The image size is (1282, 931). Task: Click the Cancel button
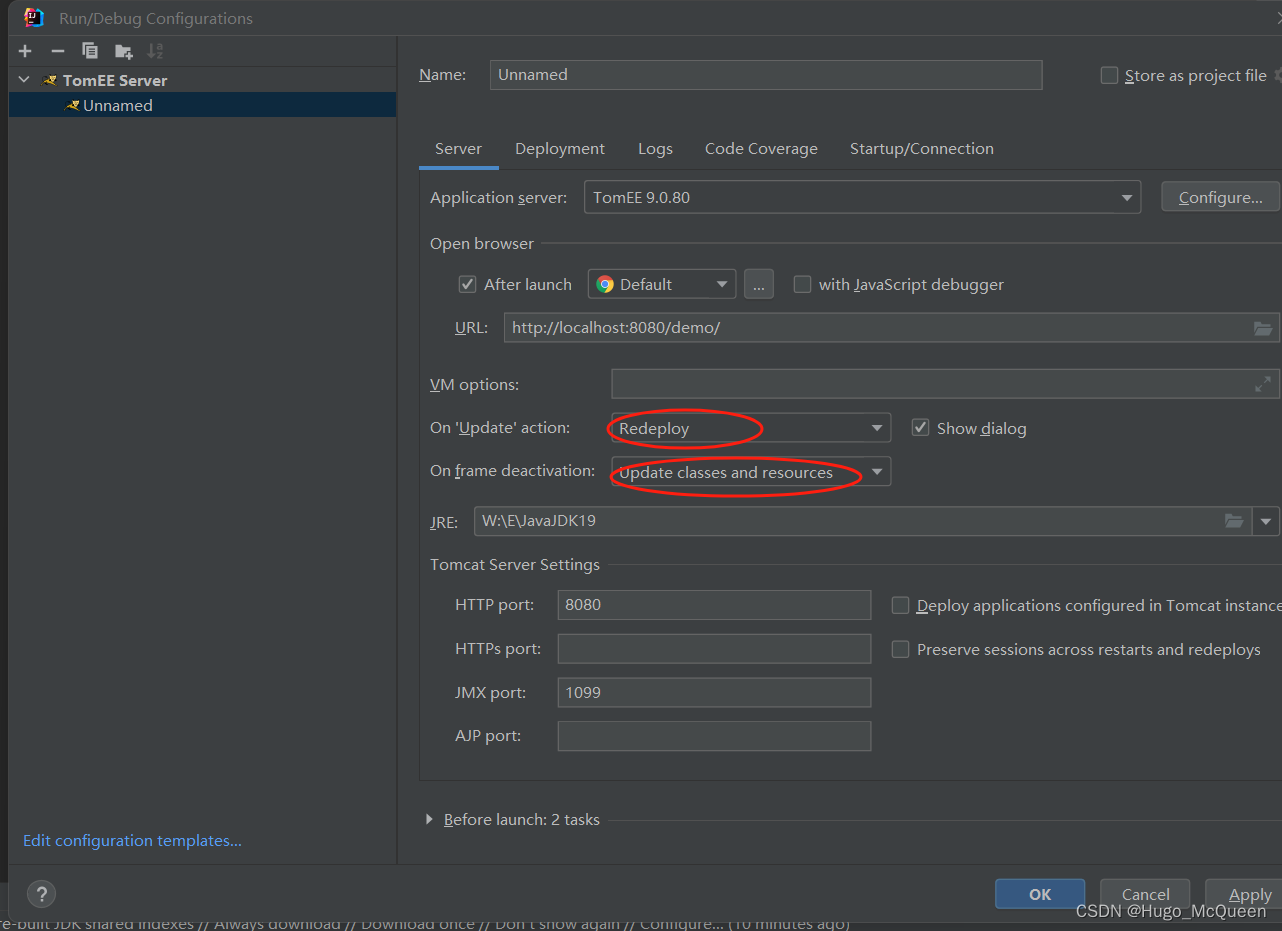click(x=1145, y=894)
